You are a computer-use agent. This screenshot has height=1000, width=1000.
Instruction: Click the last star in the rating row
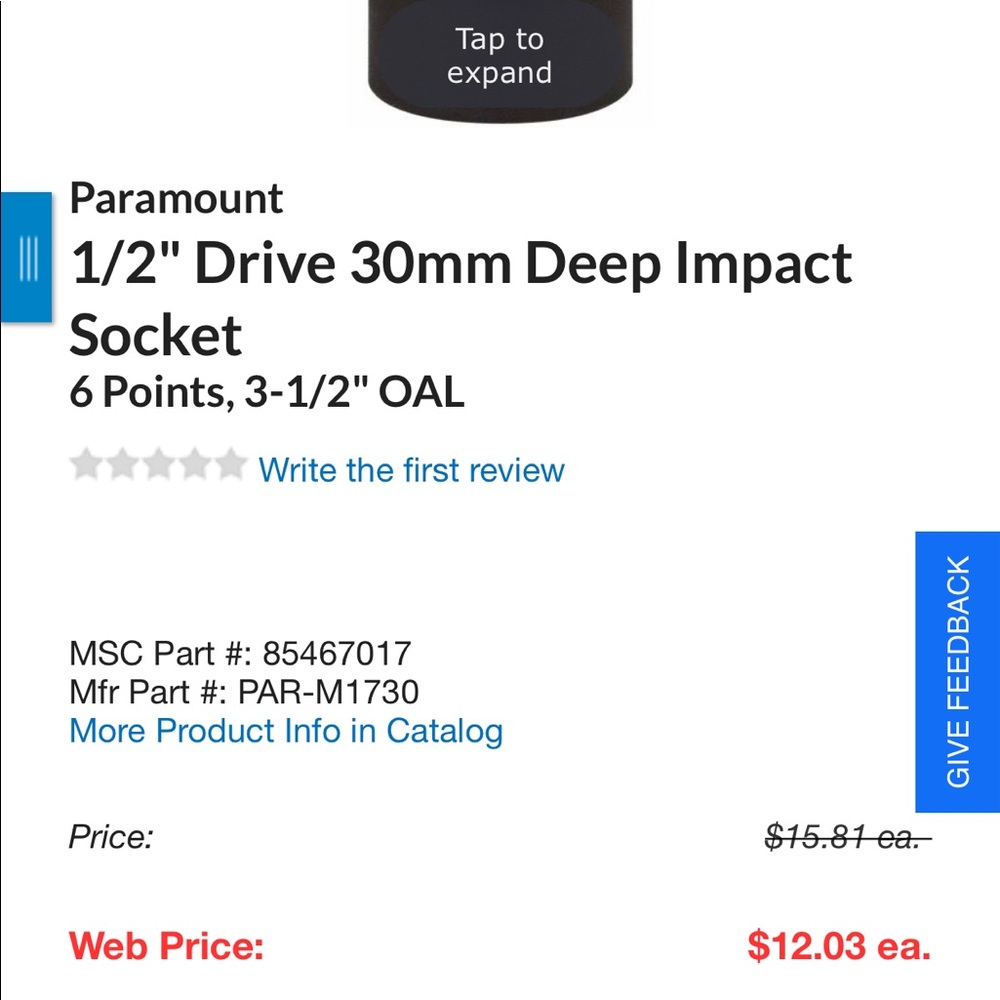tap(230, 464)
